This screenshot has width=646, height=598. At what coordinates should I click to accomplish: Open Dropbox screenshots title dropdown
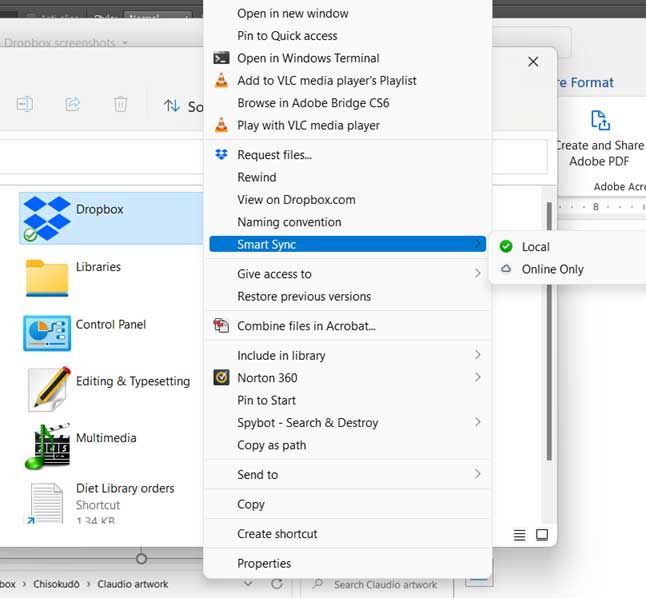coord(125,43)
